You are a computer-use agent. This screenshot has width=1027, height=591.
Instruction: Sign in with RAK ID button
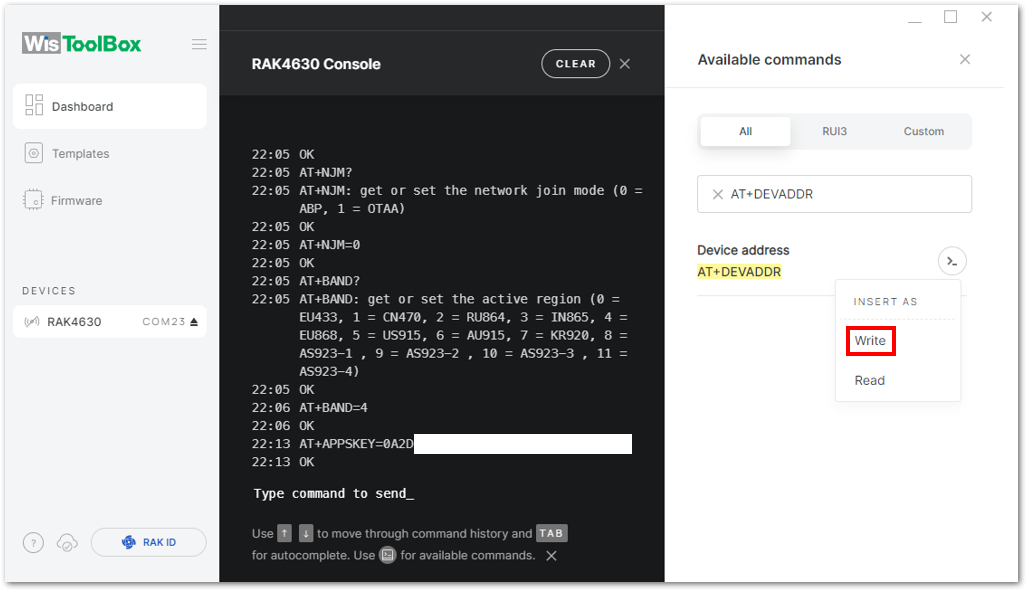pyautogui.click(x=149, y=543)
